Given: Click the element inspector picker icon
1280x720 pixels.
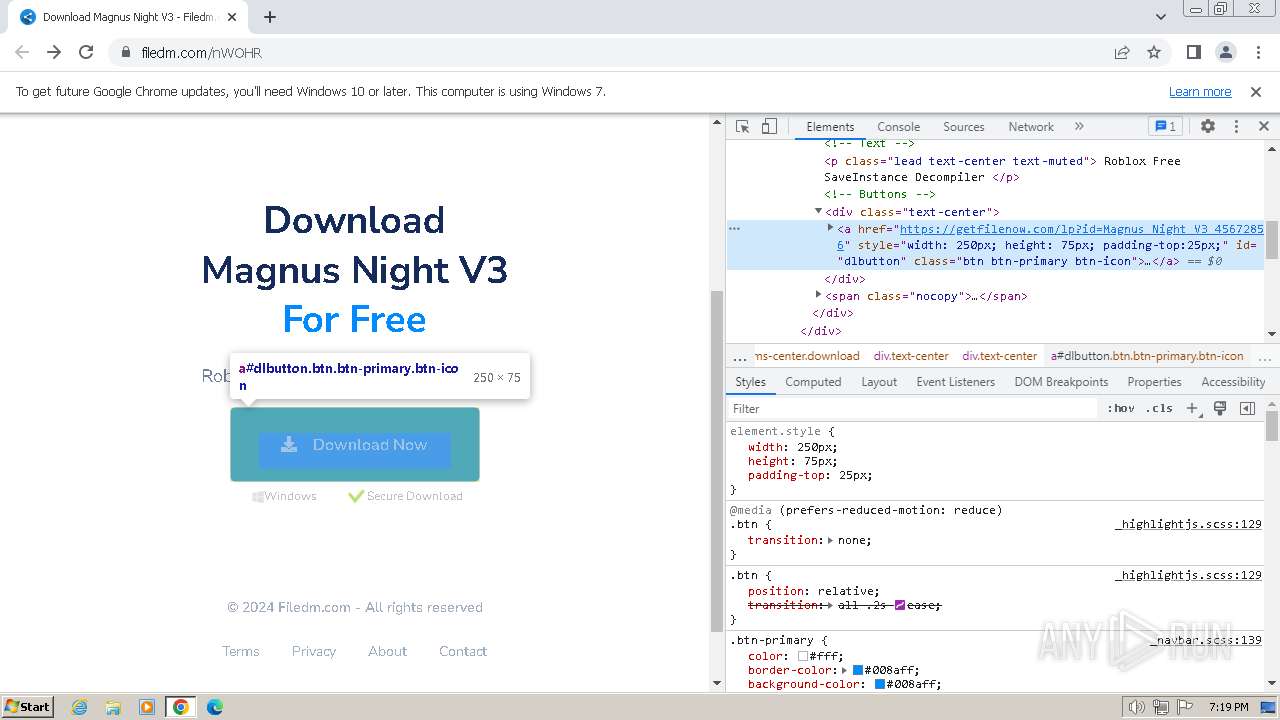Looking at the screenshot, I should (742, 127).
